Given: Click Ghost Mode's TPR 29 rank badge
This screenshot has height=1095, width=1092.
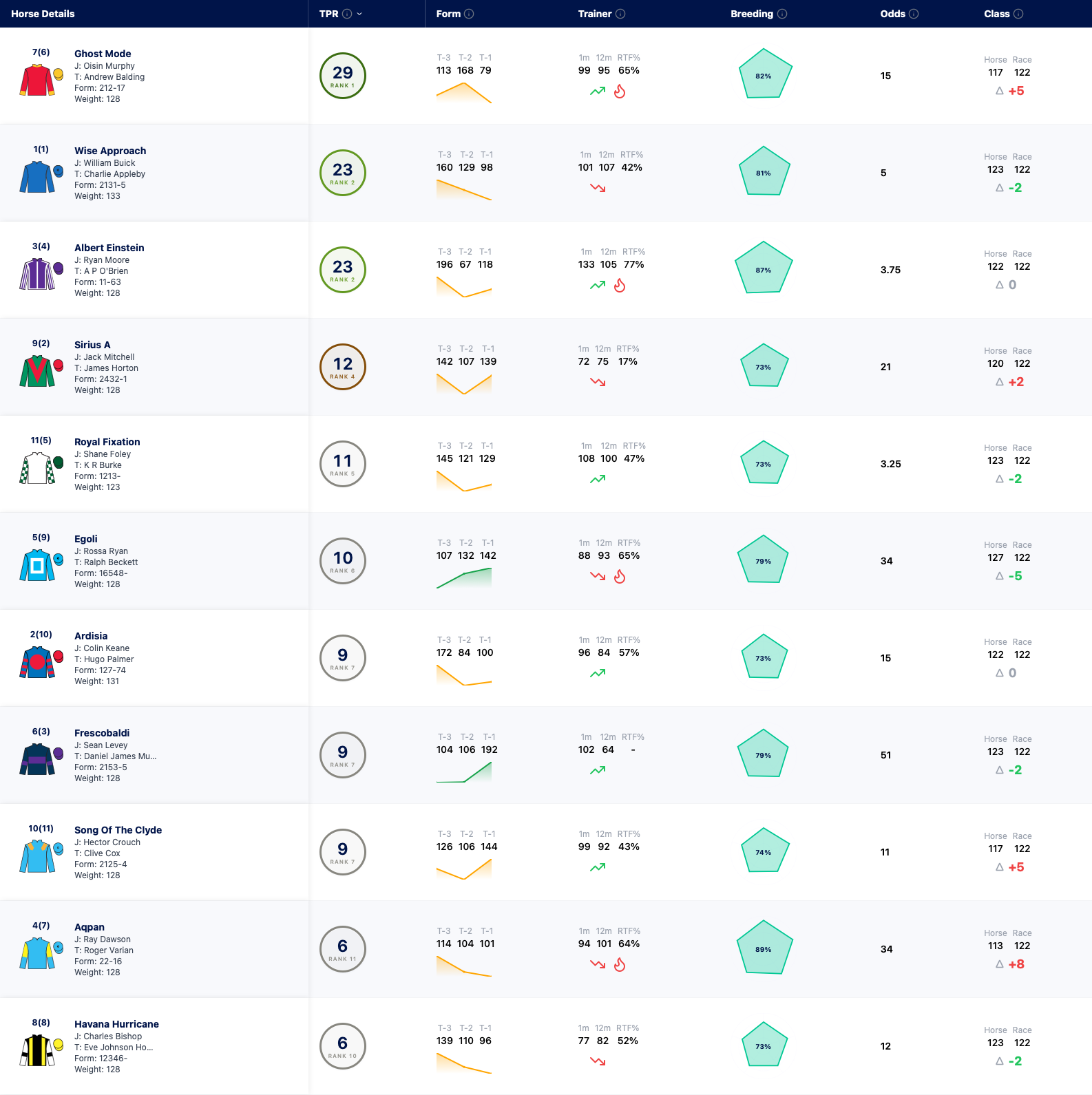Looking at the screenshot, I should pyautogui.click(x=343, y=76).
